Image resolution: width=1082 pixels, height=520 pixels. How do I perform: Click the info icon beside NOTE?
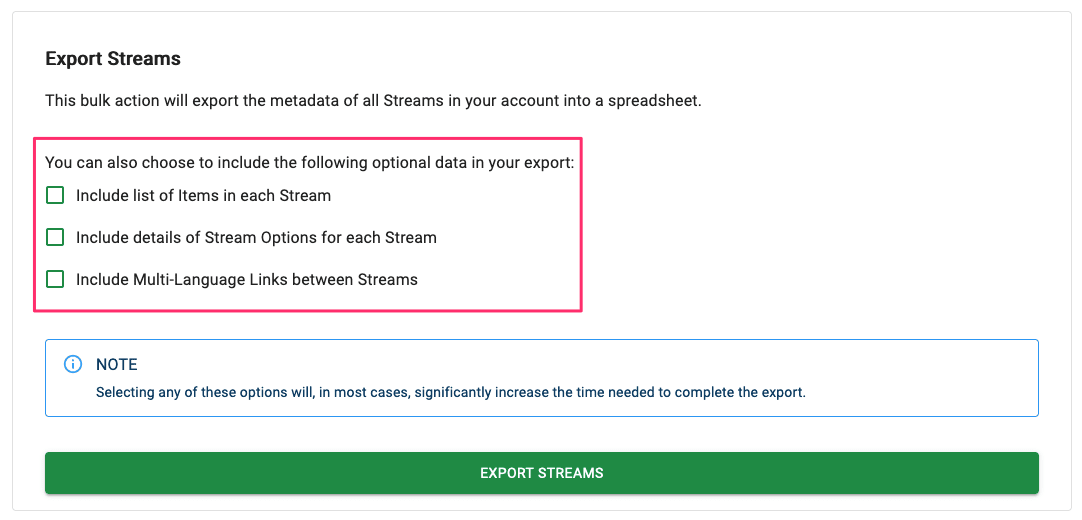[x=72, y=364]
